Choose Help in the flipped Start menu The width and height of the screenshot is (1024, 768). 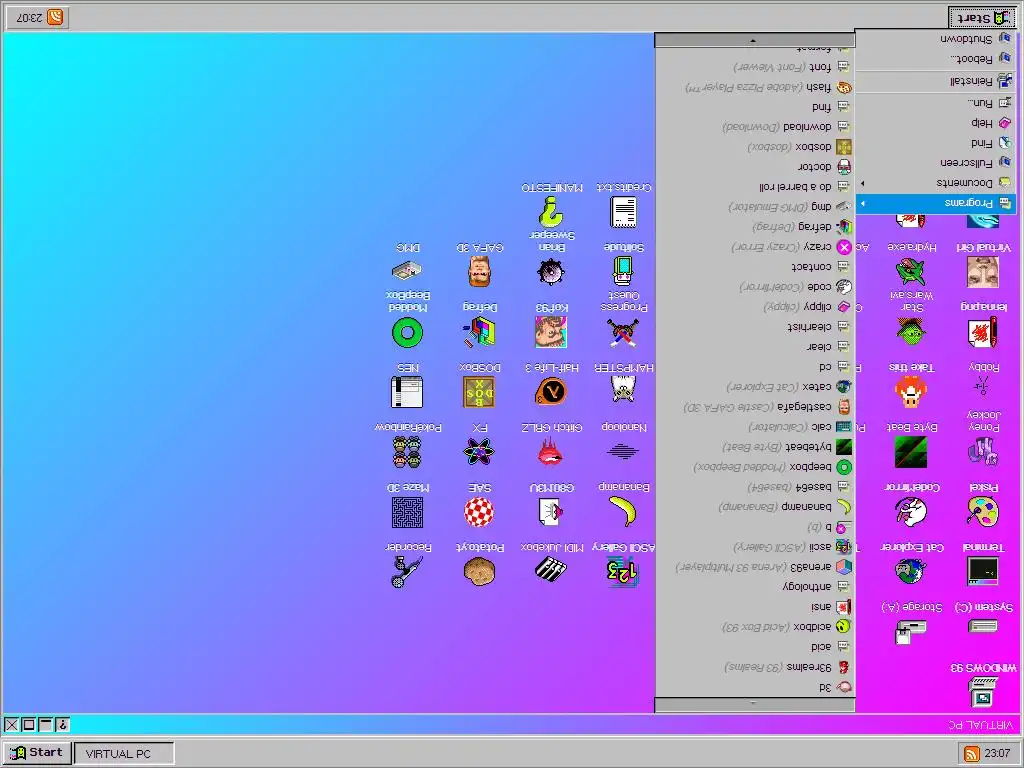(935, 123)
